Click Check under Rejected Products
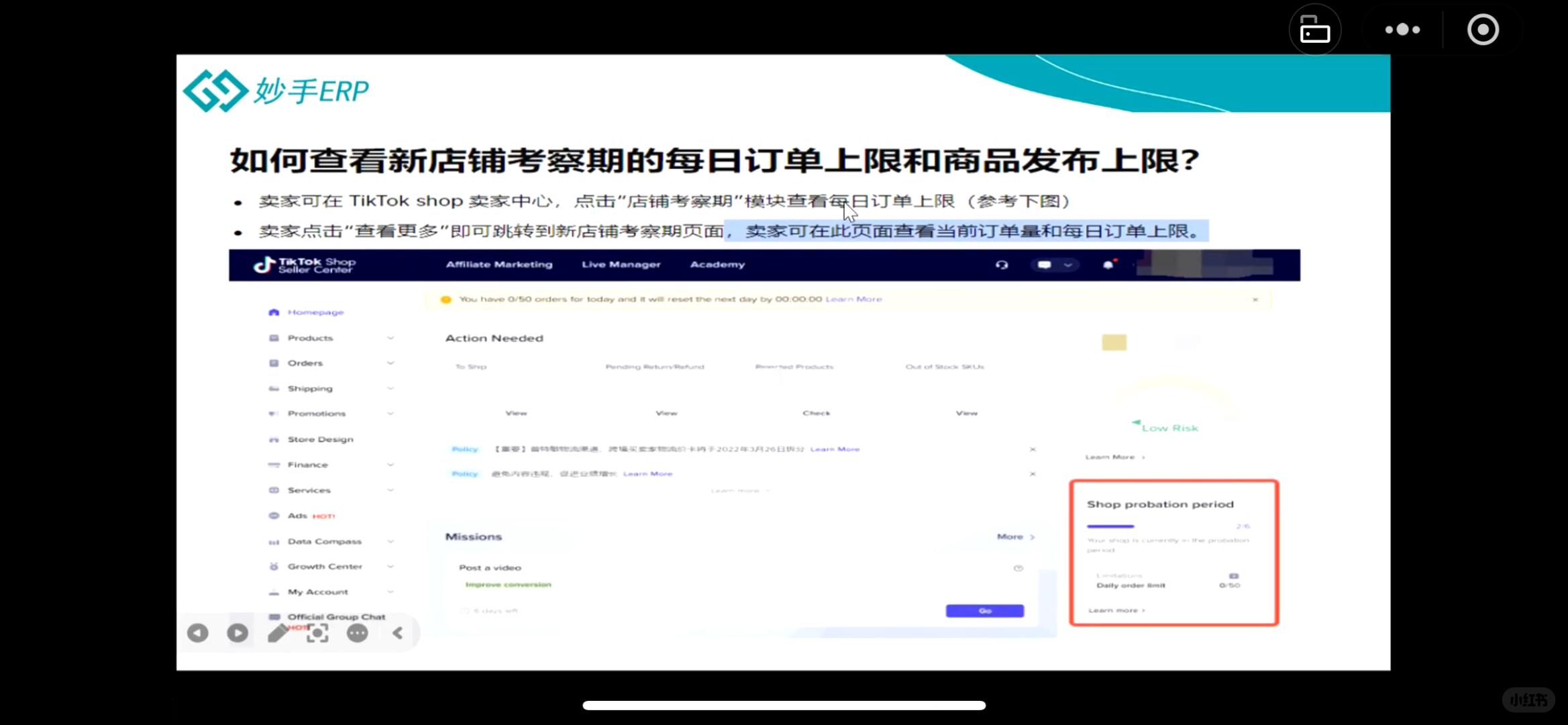Viewport: 1568px width, 725px height. [x=817, y=413]
